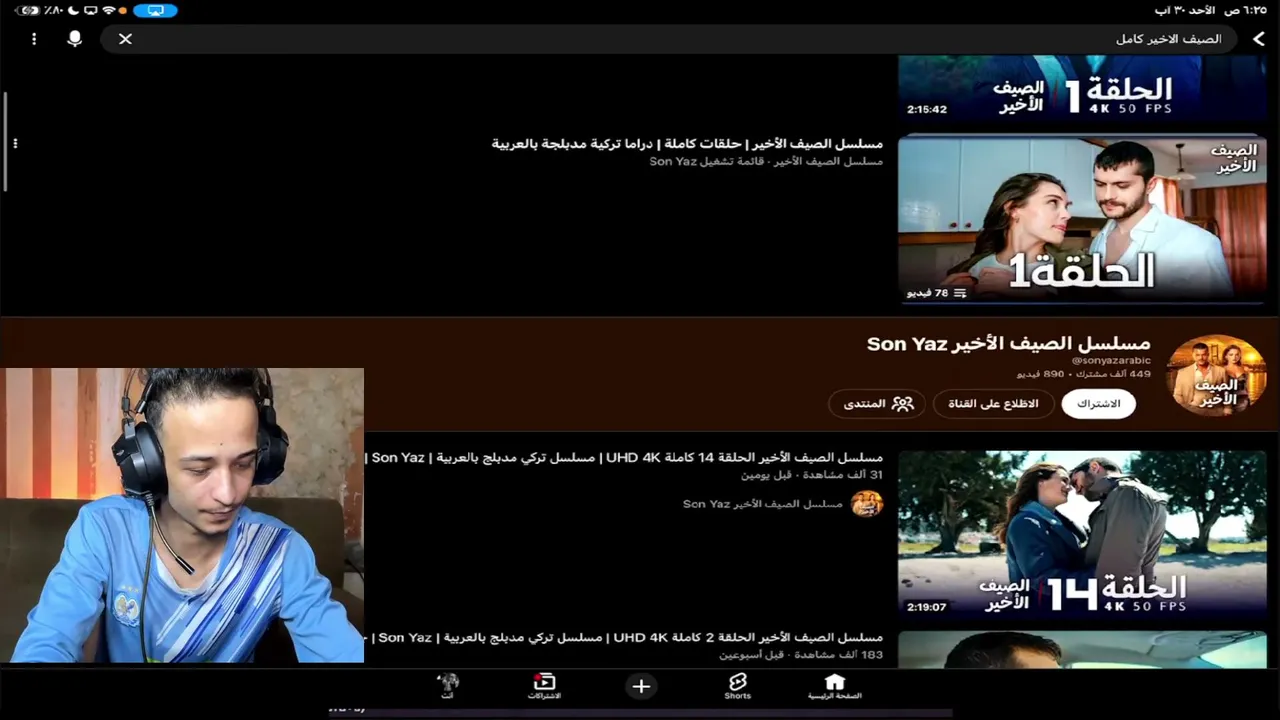
Task: Tap the 183 ألف مشاهدة view count text
Action: pos(837,655)
